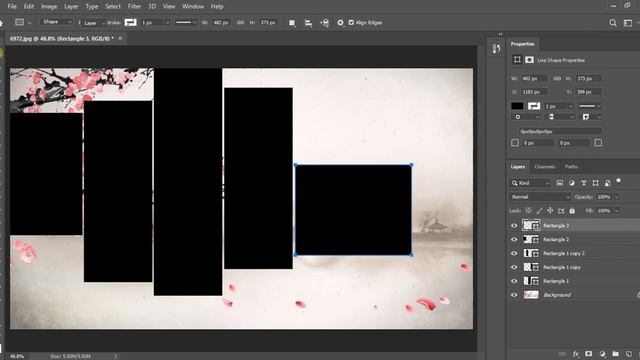The width and height of the screenshot is (640, 360).
Task: Switch to the Paths tab
Action: click(x=571, y=167)
